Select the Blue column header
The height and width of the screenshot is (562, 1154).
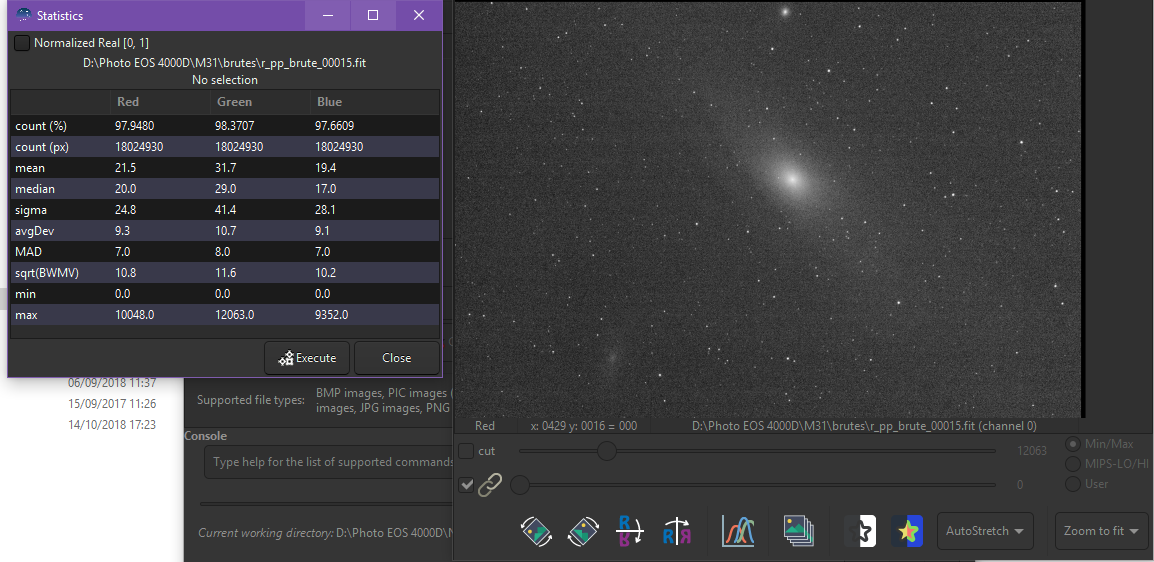[329, 102]
